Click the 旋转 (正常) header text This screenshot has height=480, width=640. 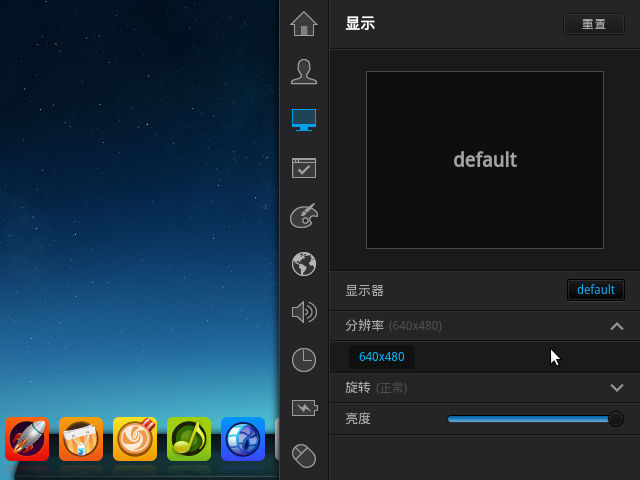376,387
